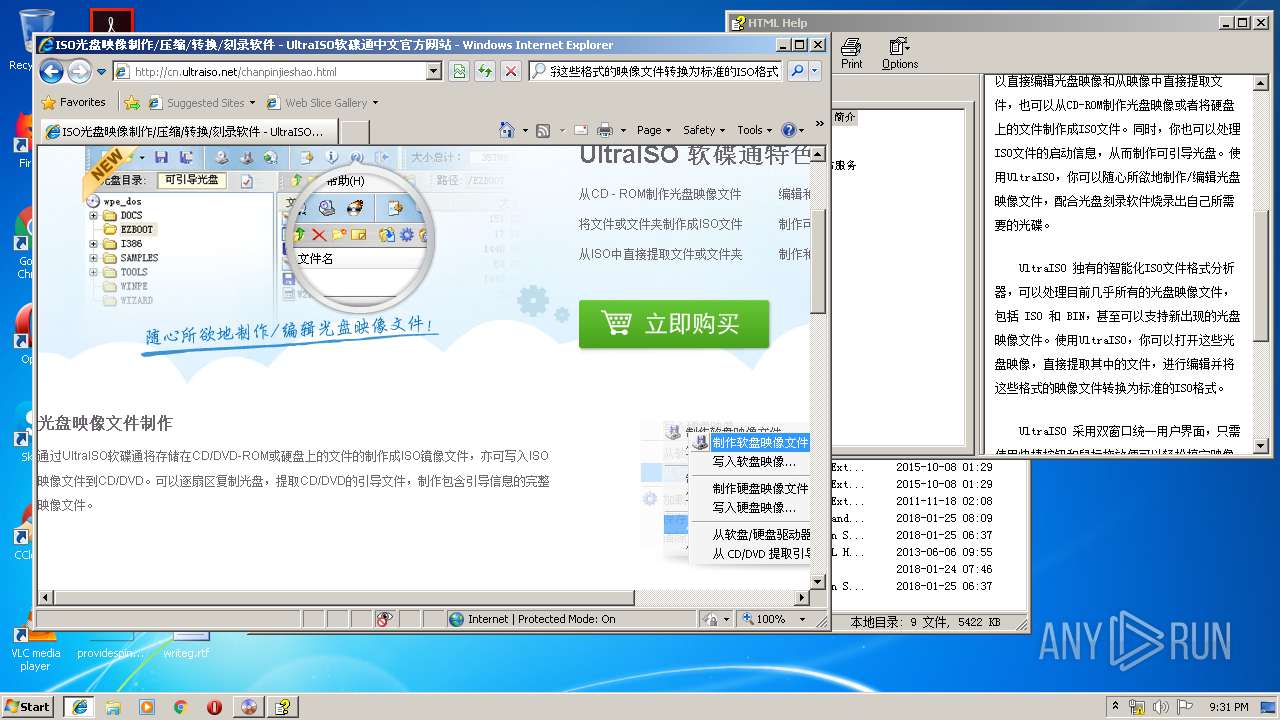1280x720 pixels.
Task: Expand the address bar history dropdown
Action: tap(434, 72)
